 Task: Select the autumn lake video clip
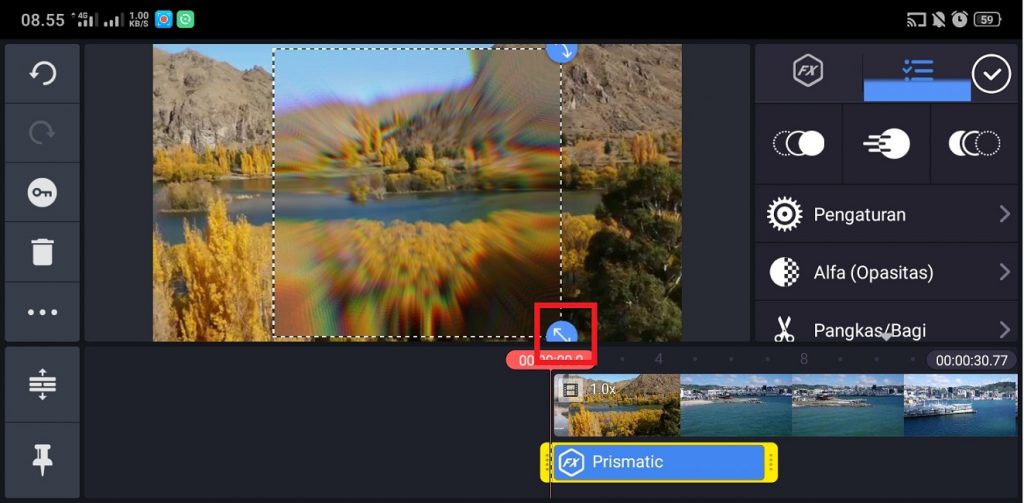click(617, 405)
